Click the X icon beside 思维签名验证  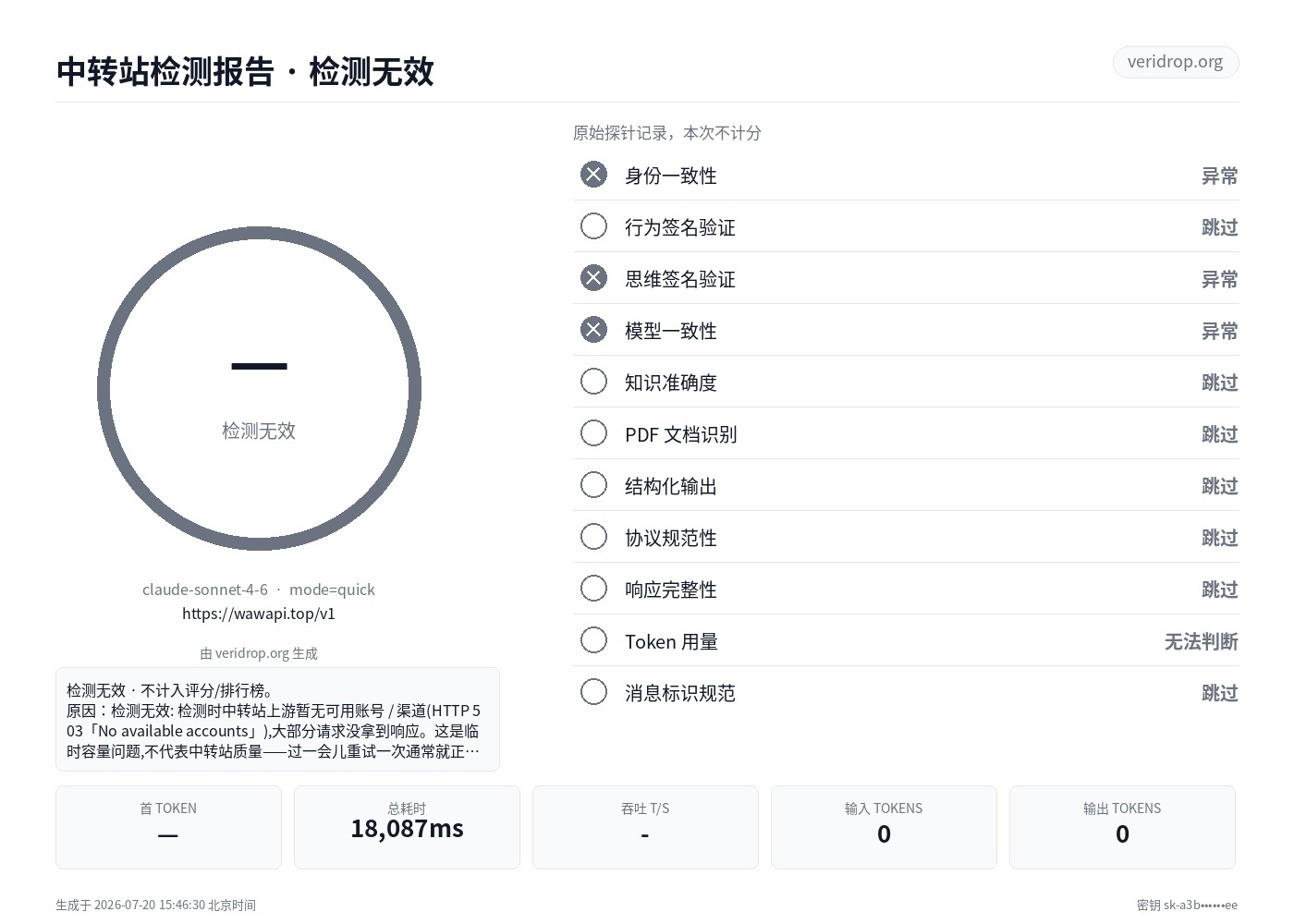tap(593, 278)
